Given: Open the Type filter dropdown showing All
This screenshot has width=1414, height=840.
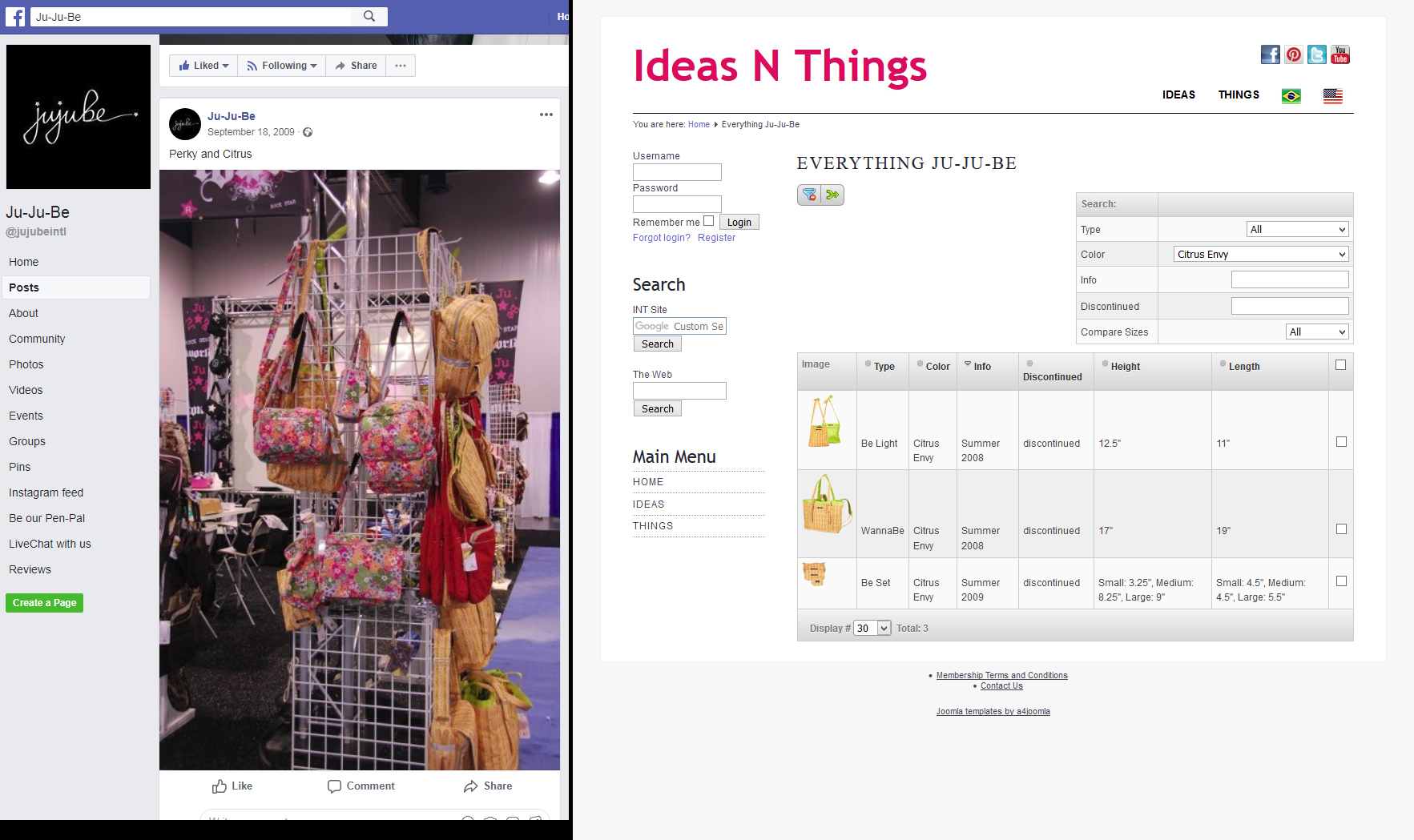Looking at the screenshot, I should tap(1298, 230).
